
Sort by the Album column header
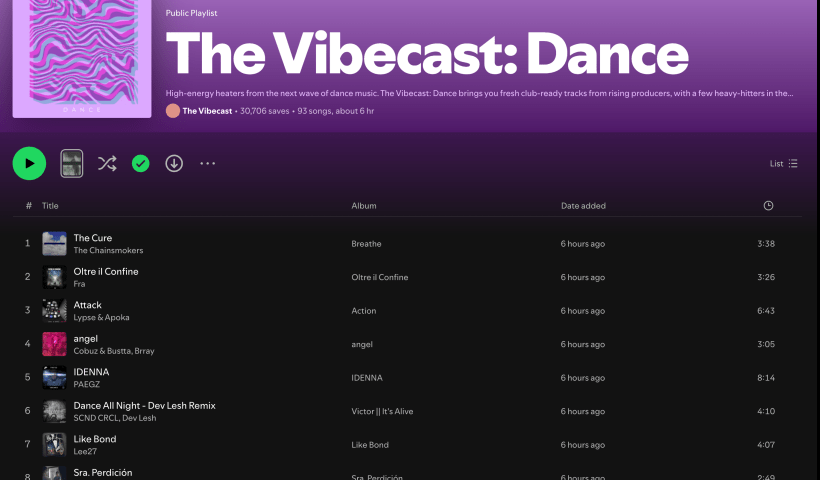(x=363, y=206)
